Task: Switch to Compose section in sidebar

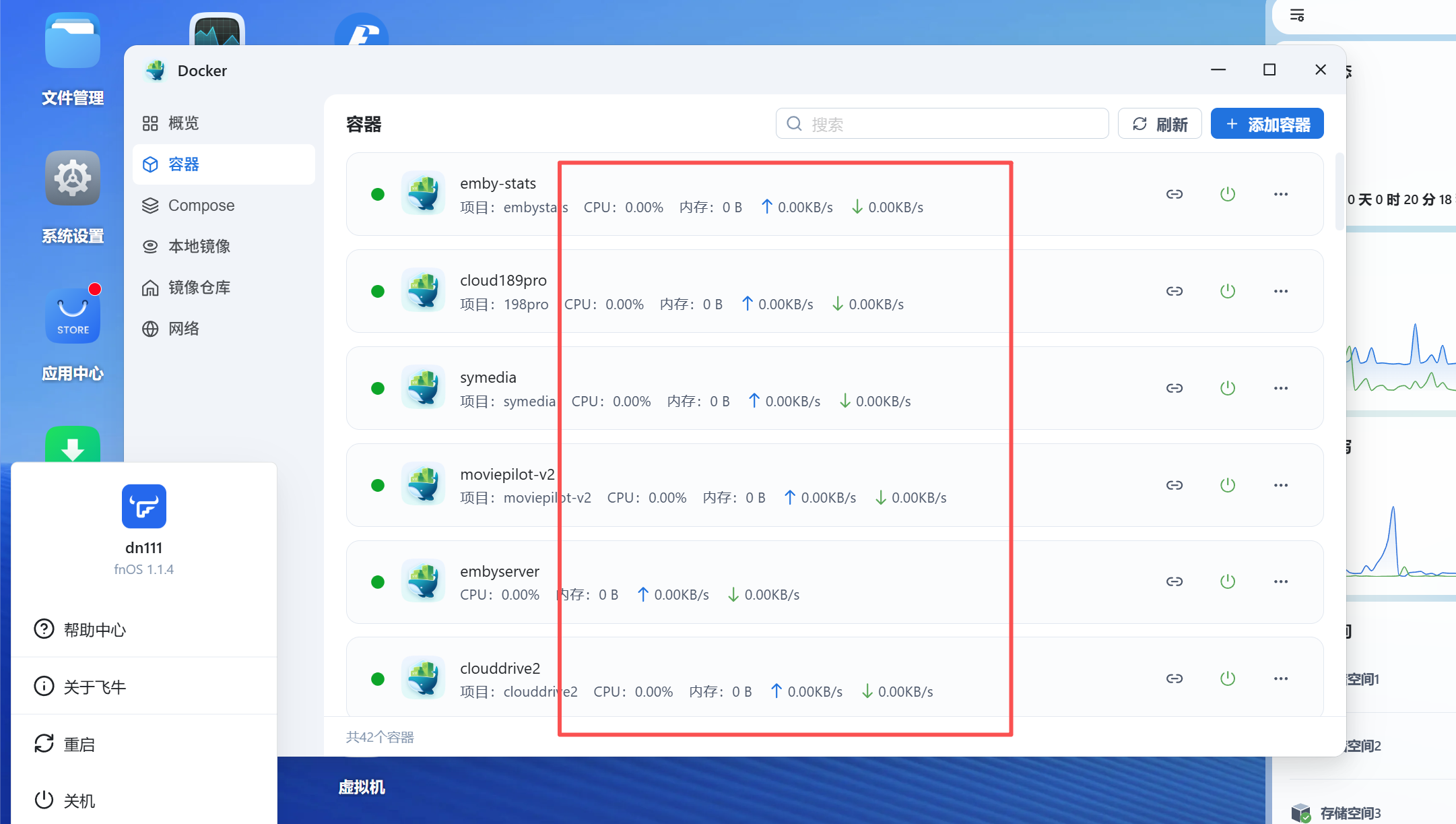Action: 201,205
